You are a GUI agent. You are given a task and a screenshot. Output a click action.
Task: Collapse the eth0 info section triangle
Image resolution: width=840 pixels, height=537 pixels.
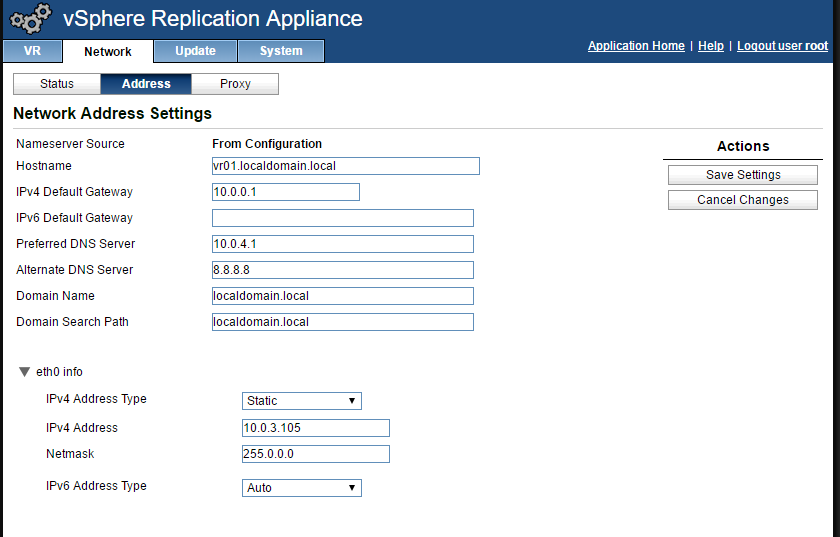(x=24, y=372)
